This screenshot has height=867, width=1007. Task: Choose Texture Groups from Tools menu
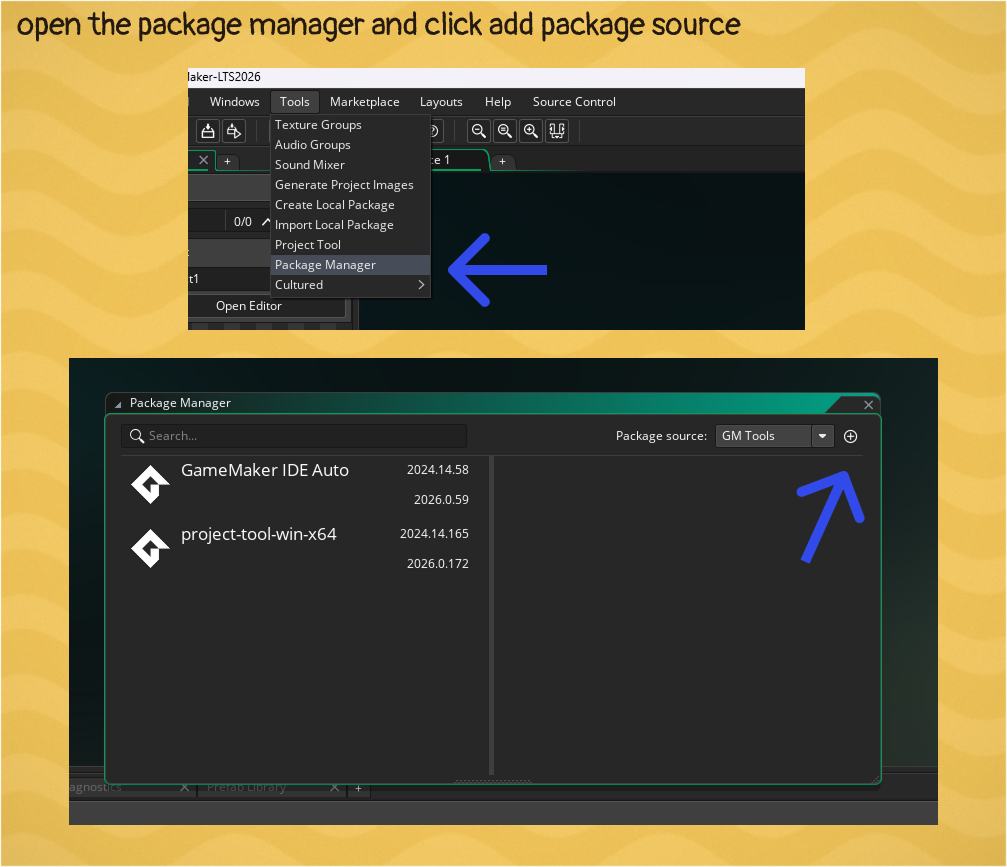click(351, 125)
